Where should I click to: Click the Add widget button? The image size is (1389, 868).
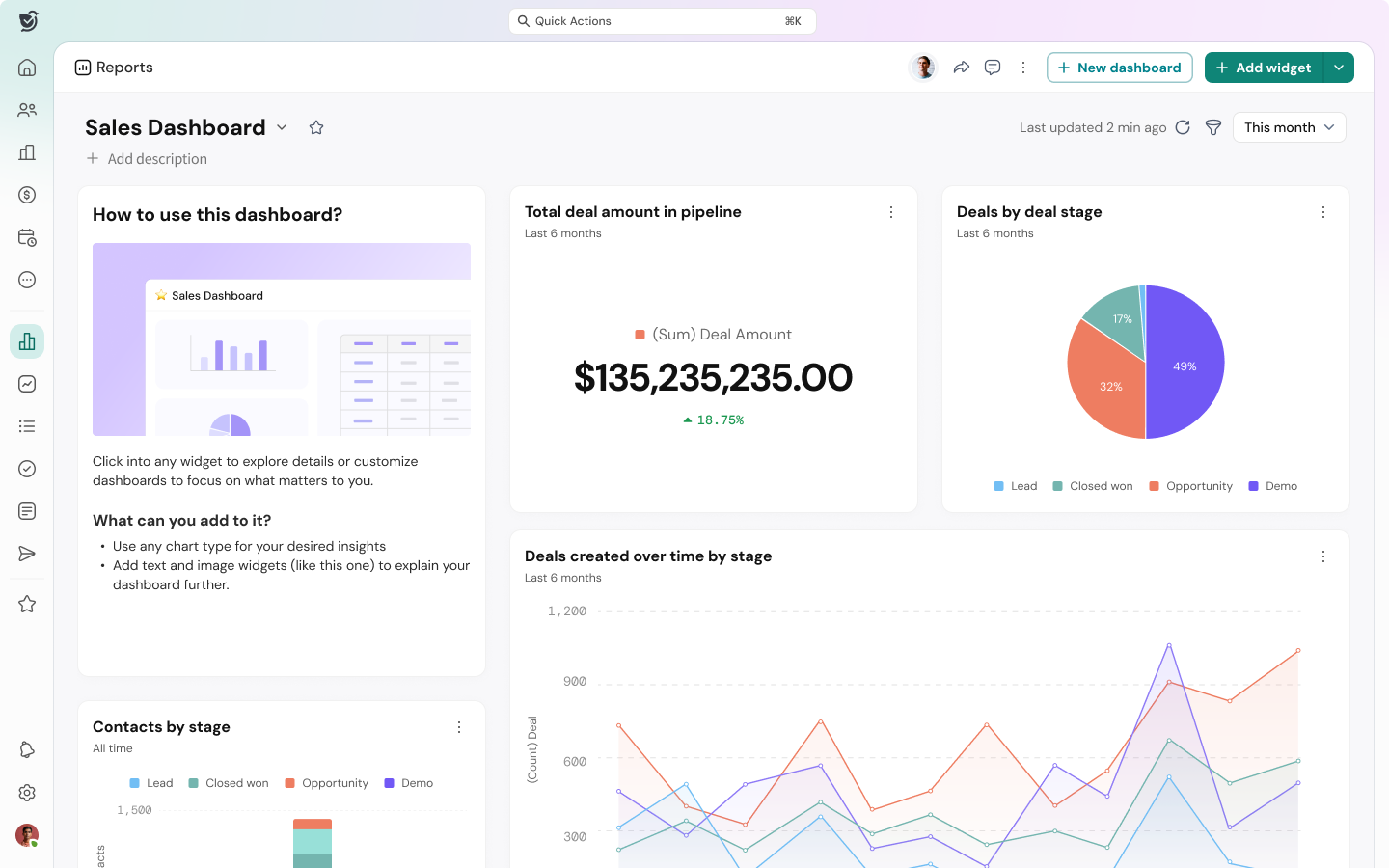pos(1264,68)
